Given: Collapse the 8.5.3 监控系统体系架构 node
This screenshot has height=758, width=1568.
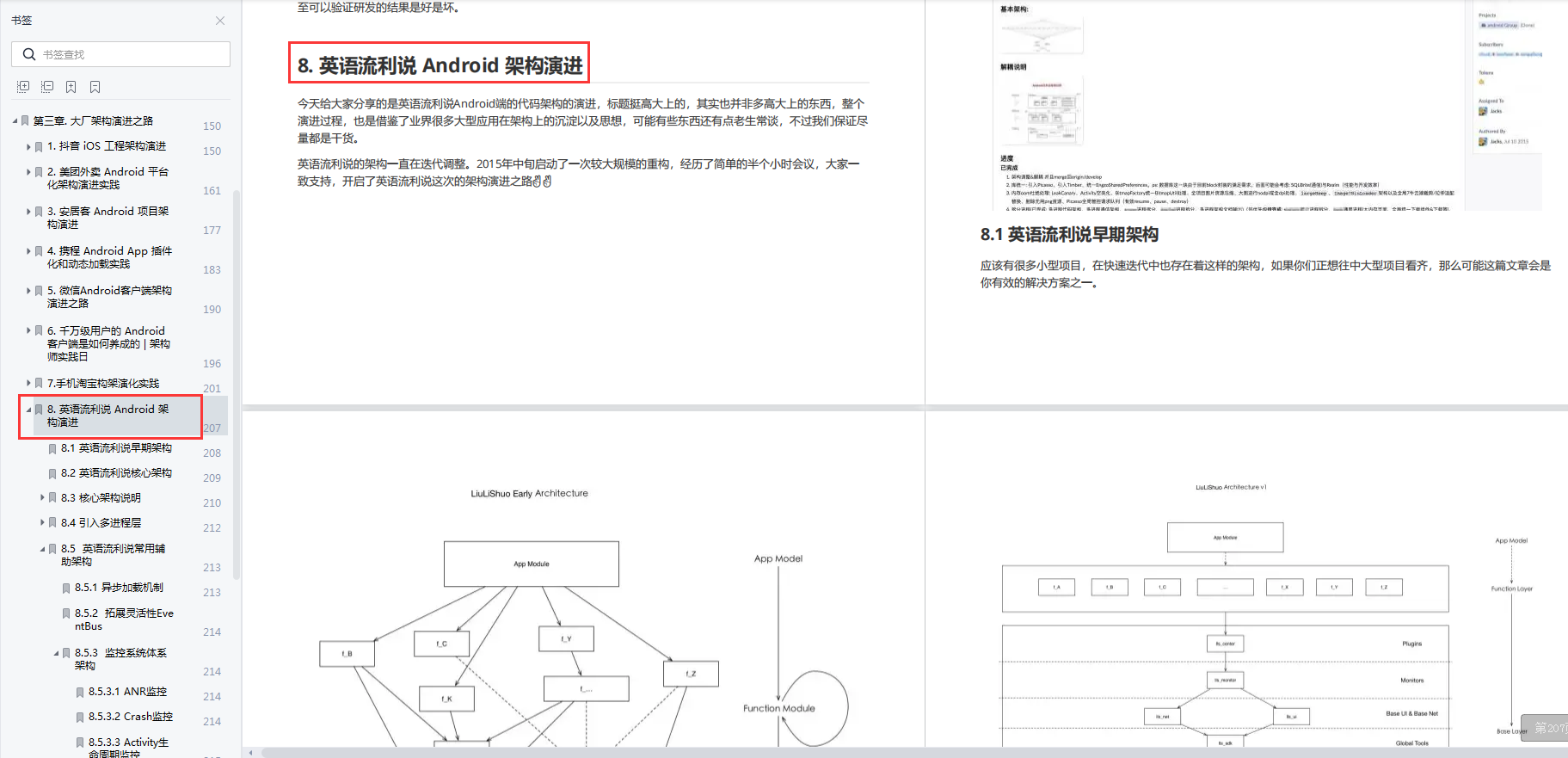Looking at the screenshot, I should coord(56,653).
